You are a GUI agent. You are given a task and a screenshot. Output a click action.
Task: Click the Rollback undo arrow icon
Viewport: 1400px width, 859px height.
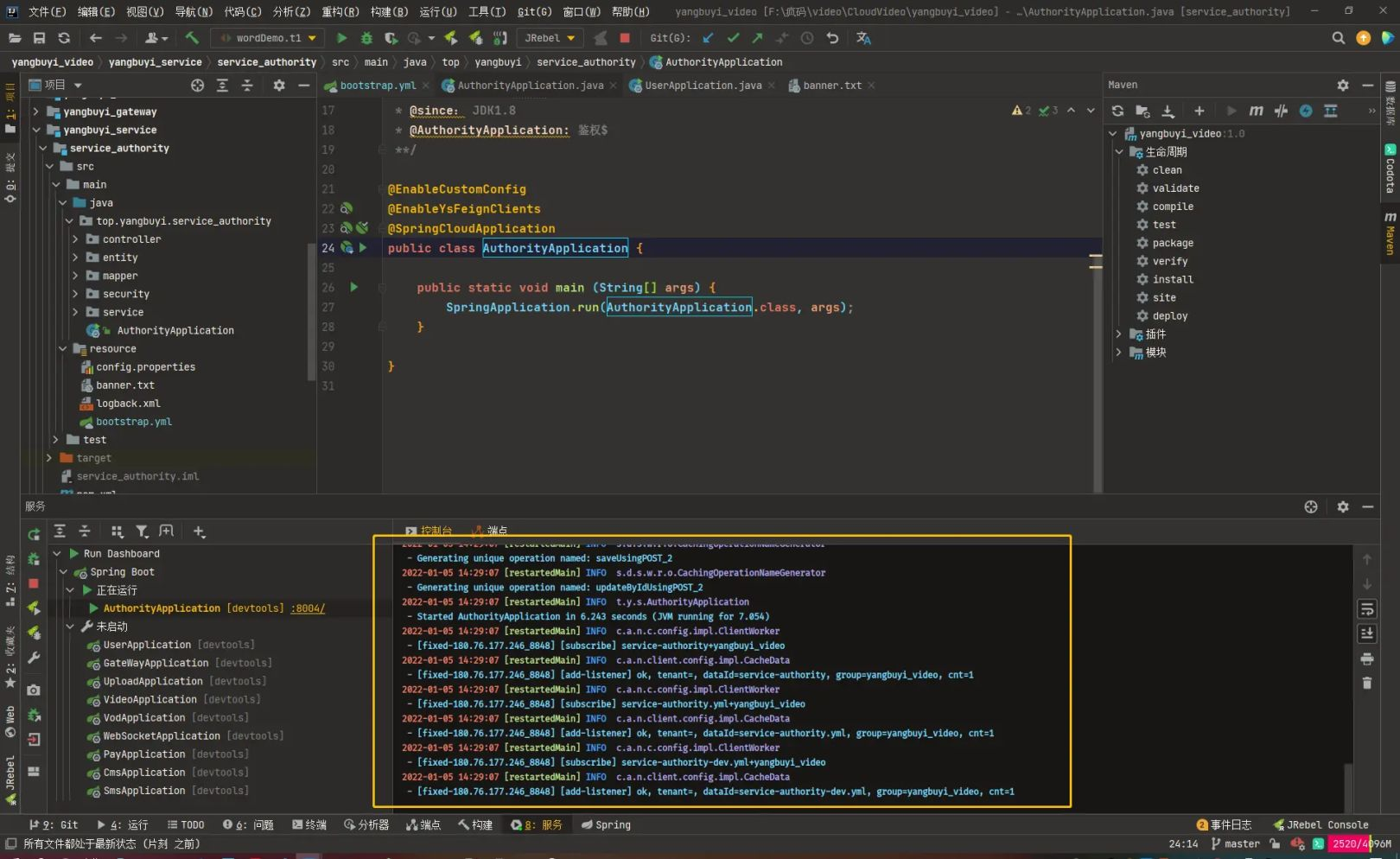tap(832, 38)
